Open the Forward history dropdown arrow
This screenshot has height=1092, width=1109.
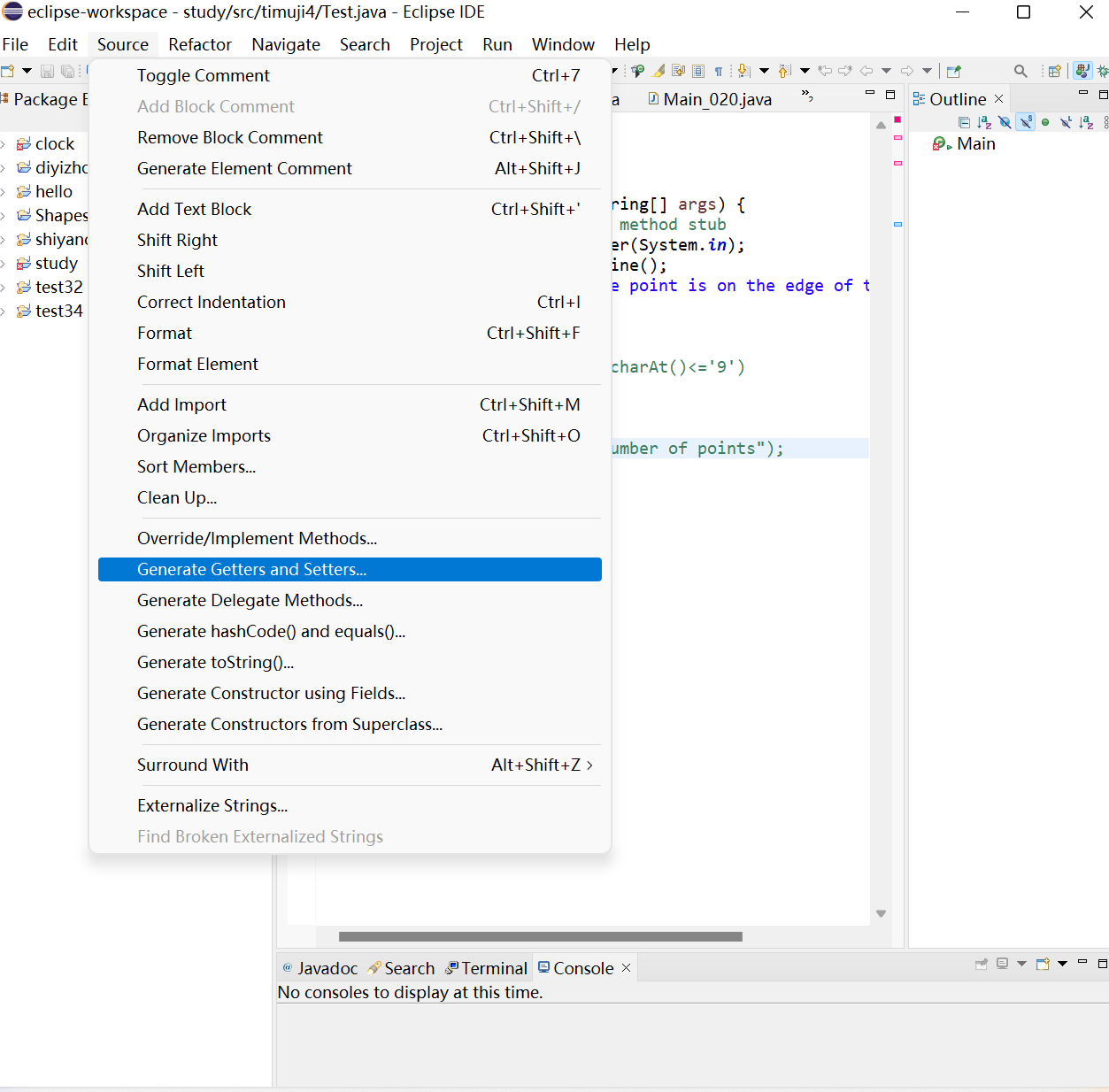[927, 71]
